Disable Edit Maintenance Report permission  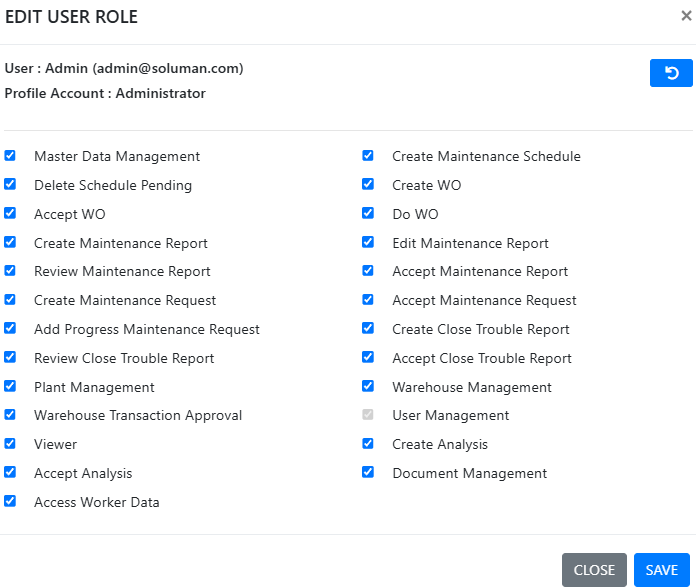click(368, 243)
